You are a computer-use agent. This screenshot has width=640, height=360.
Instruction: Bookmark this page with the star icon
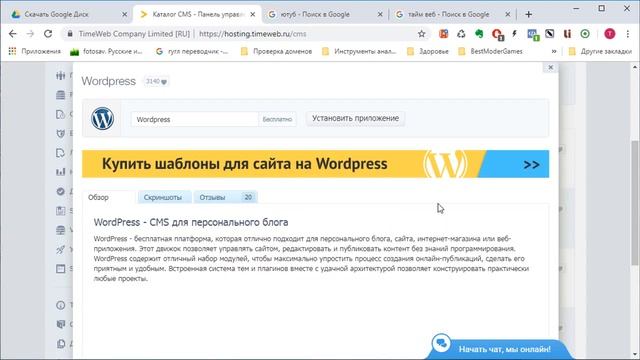422,34
